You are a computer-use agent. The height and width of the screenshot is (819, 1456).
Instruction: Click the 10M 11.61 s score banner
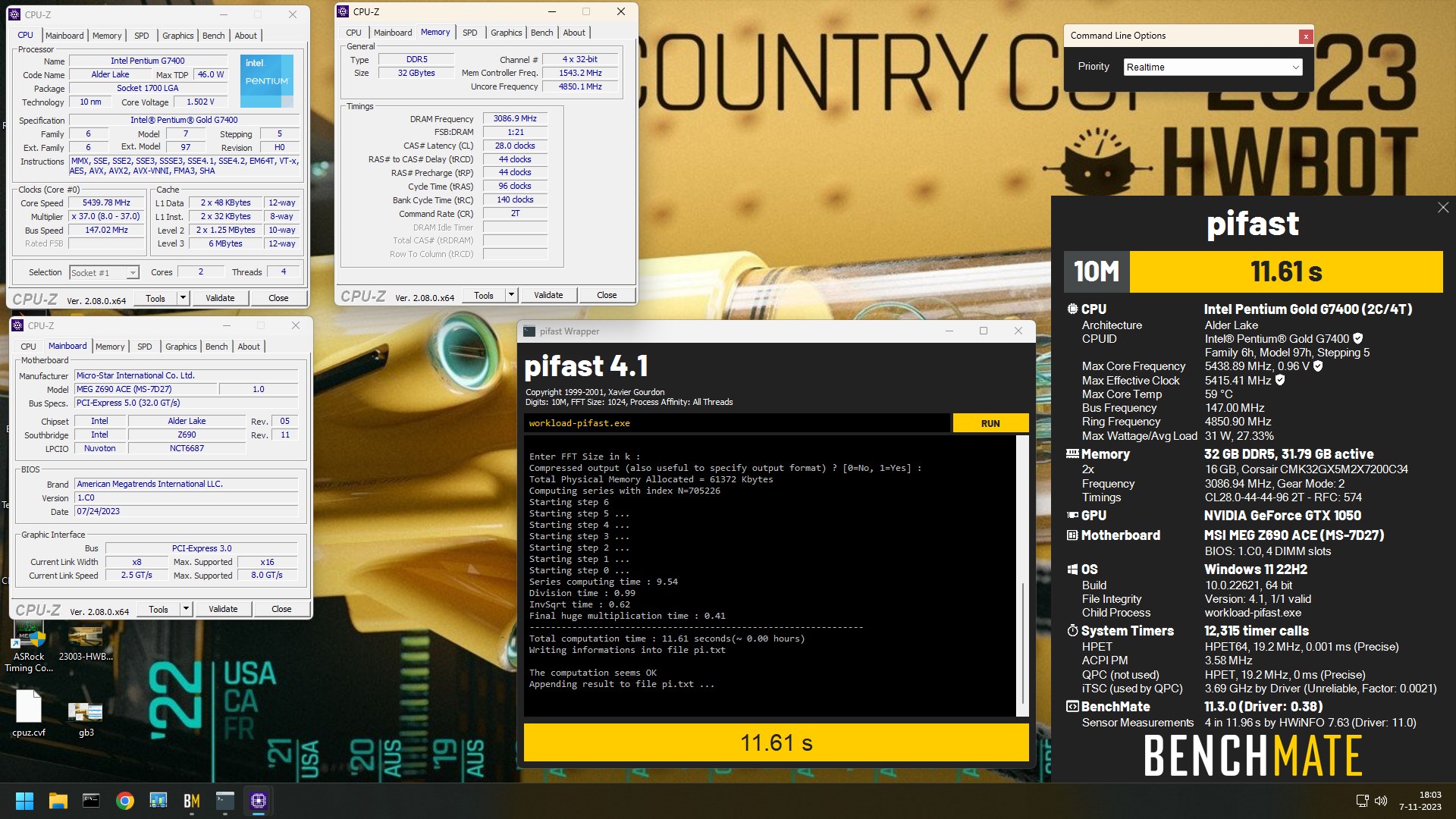[x=1254, y=271]
